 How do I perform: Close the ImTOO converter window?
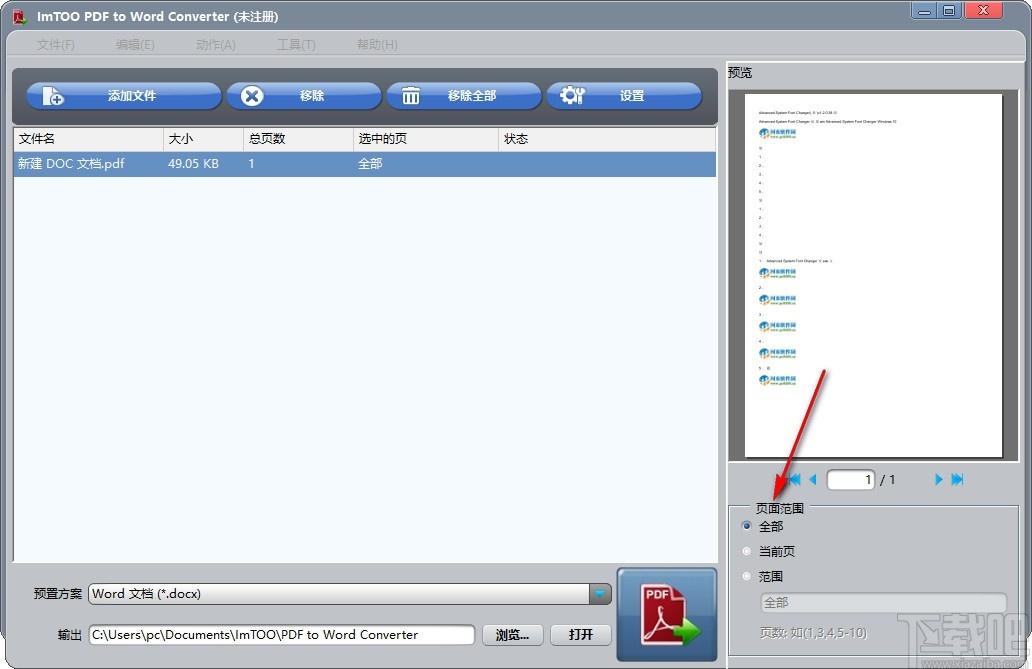983,11
